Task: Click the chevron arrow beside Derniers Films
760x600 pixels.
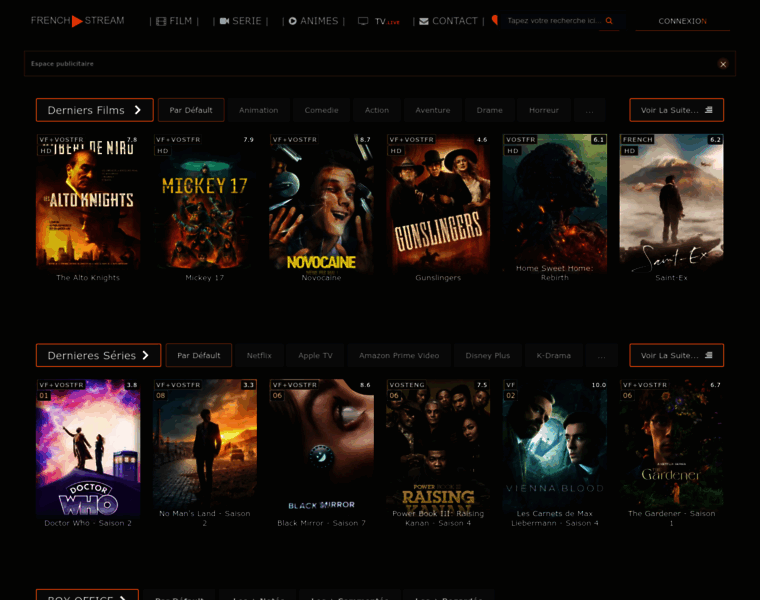Action: pos(138,110)
